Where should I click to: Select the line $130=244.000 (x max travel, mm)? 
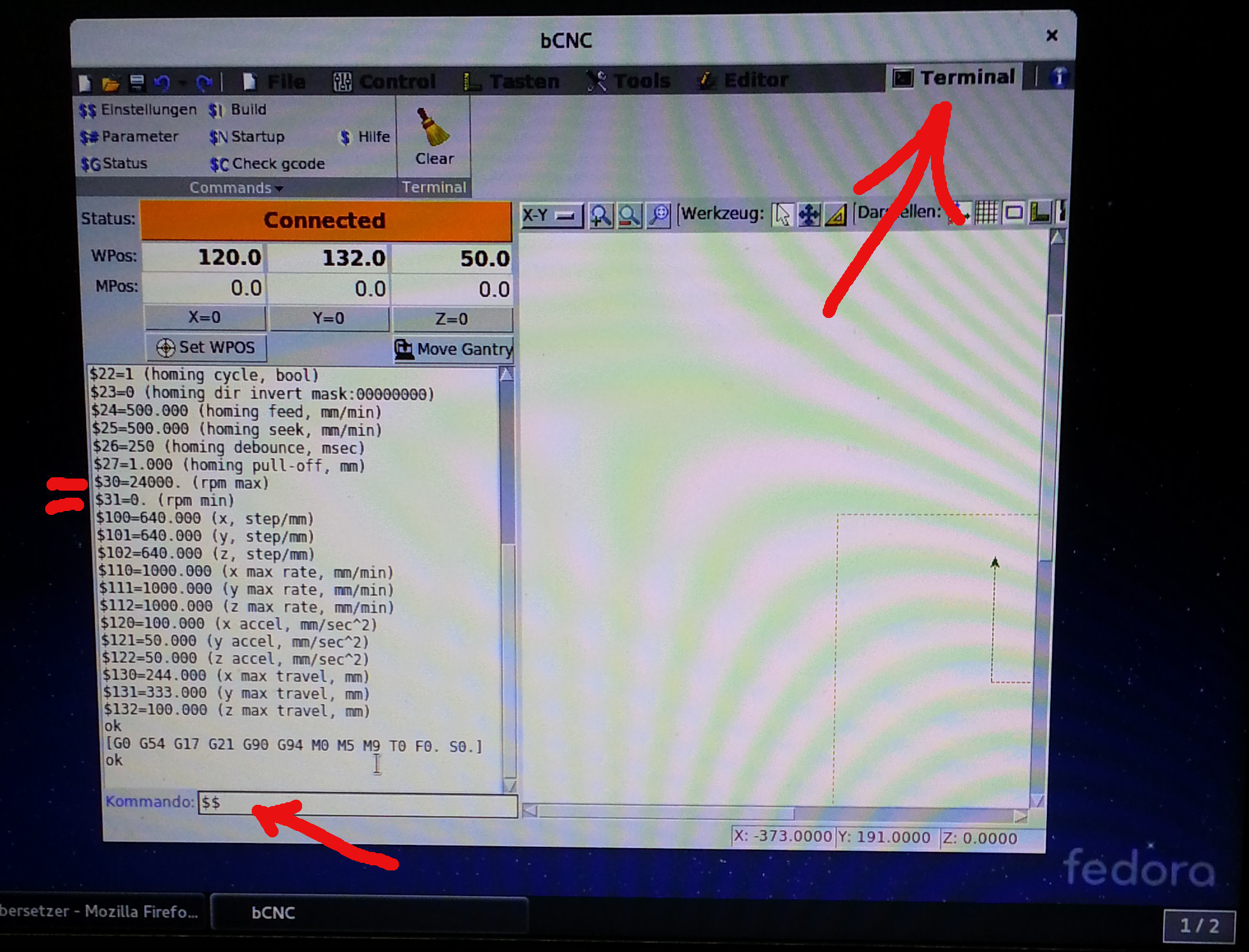coord(236,676)
